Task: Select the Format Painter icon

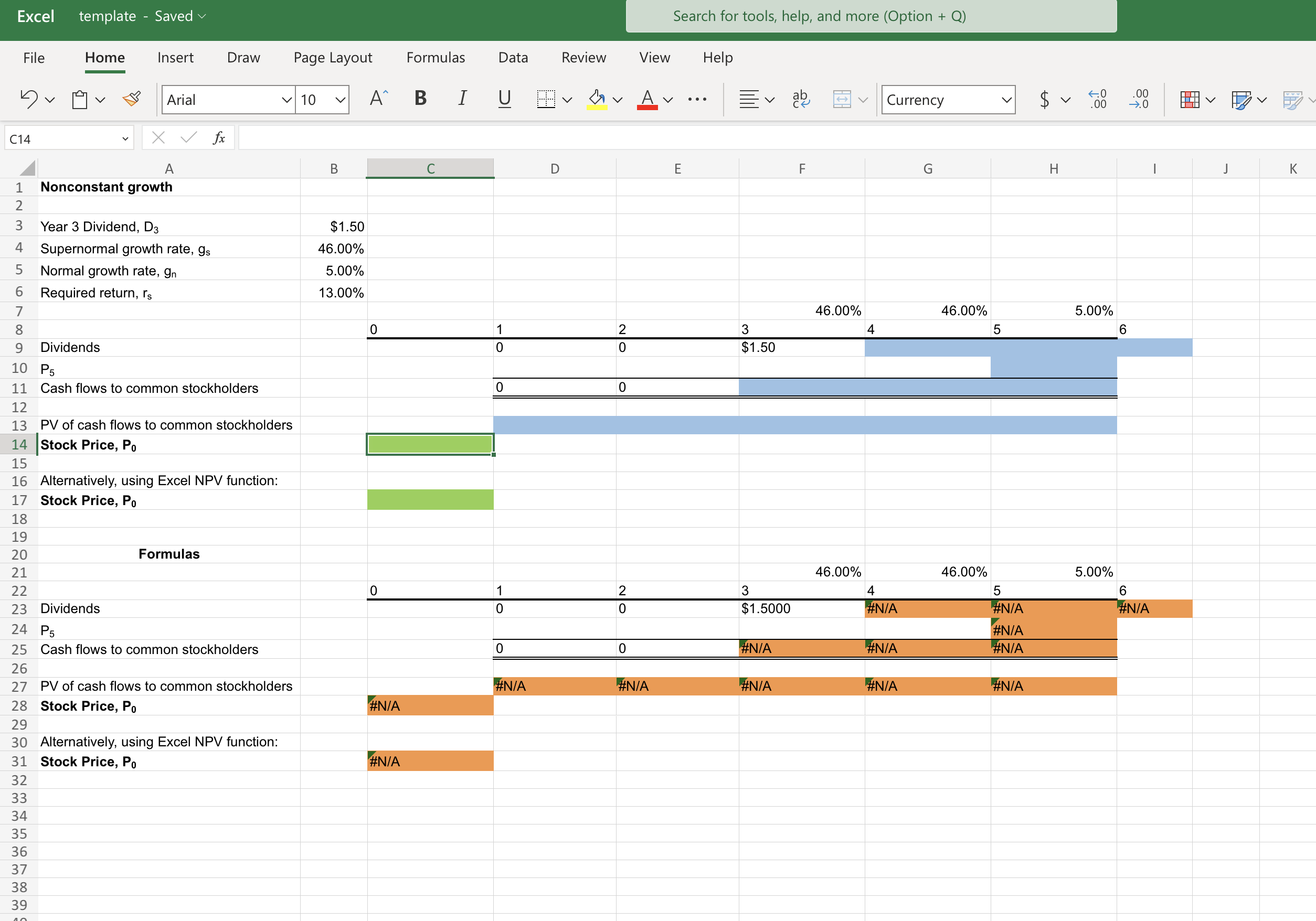Action: point(131,99)
